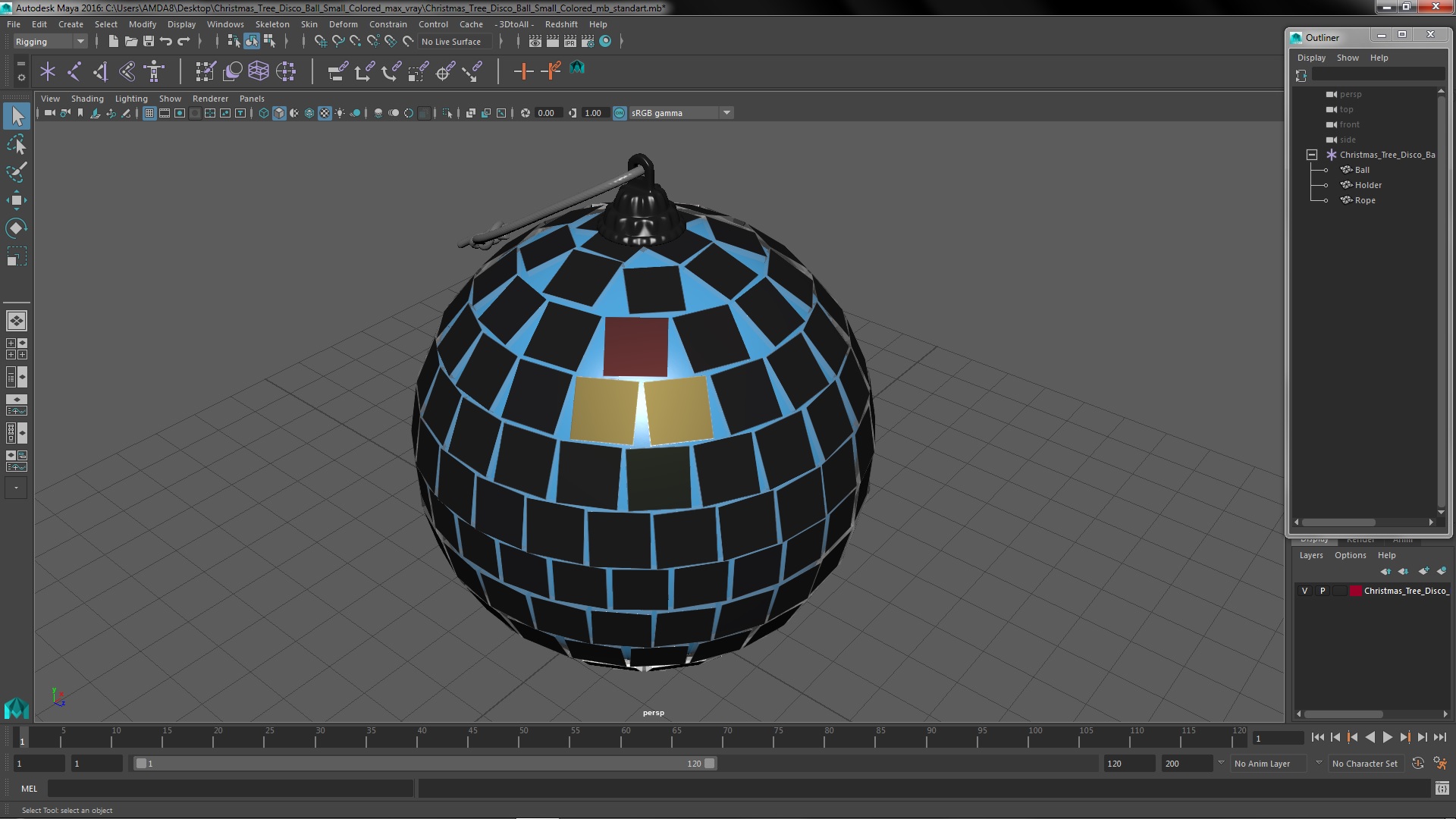Toggle the viewport grid display button
Viewport: 1456px width, 819px height.
coord(149,113)
